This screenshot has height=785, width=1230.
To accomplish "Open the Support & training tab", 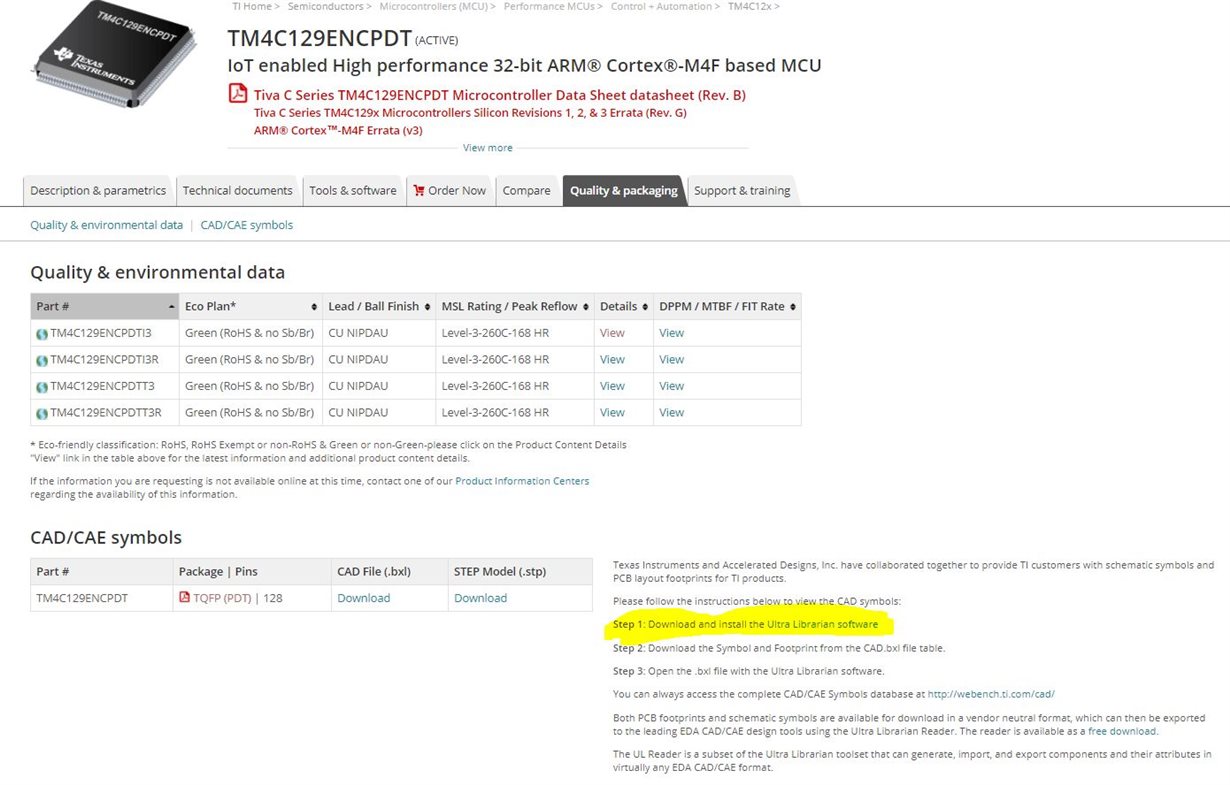I will [x=742, y=190].
